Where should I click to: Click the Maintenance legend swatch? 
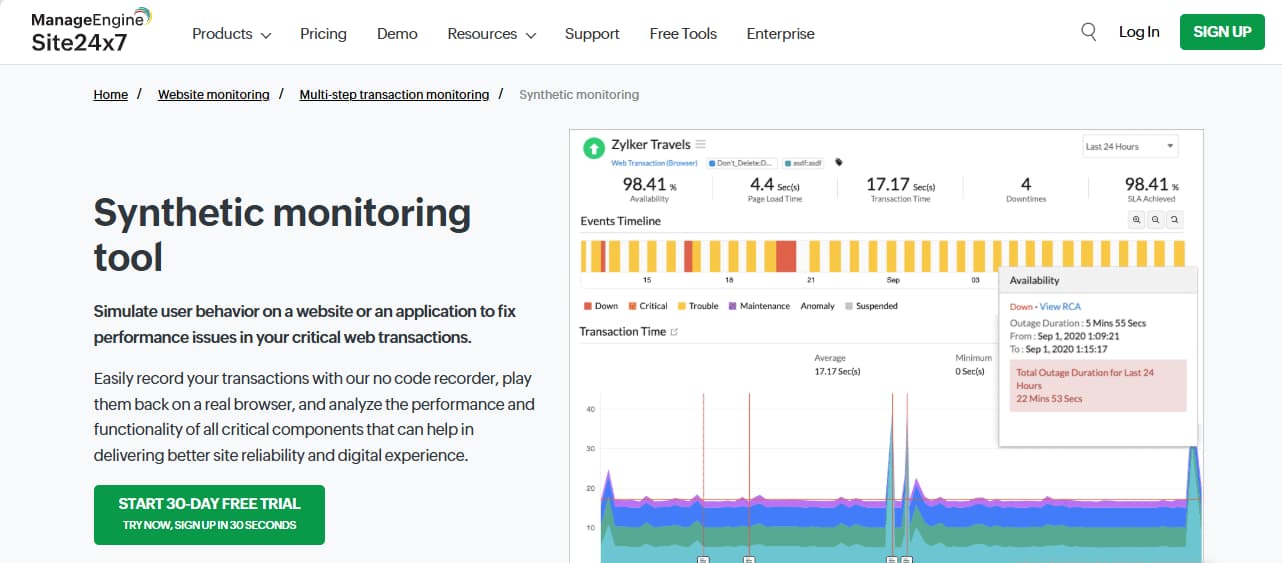click(x=732, y=306)
